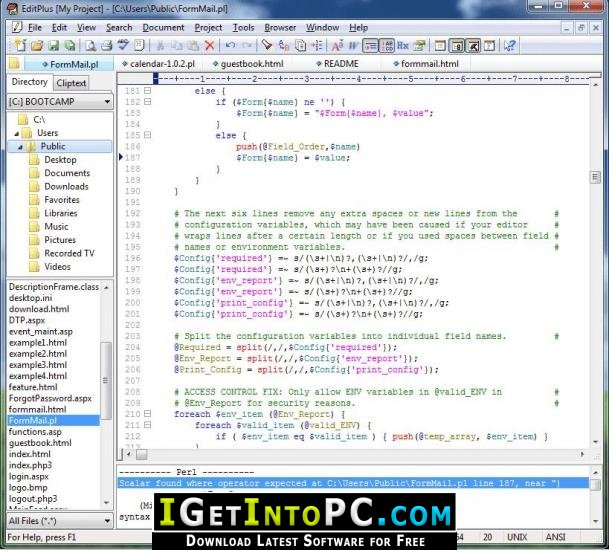Viewport: 609px width, 550px height.
Task: Open Find using the flashlight icon
Action: pyautogui.click(x=267, y=45)
